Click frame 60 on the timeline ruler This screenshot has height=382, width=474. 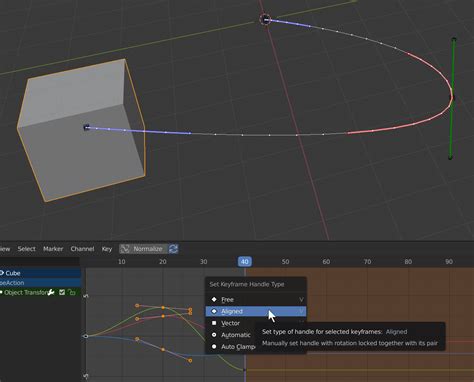click(x=326, y=262)
